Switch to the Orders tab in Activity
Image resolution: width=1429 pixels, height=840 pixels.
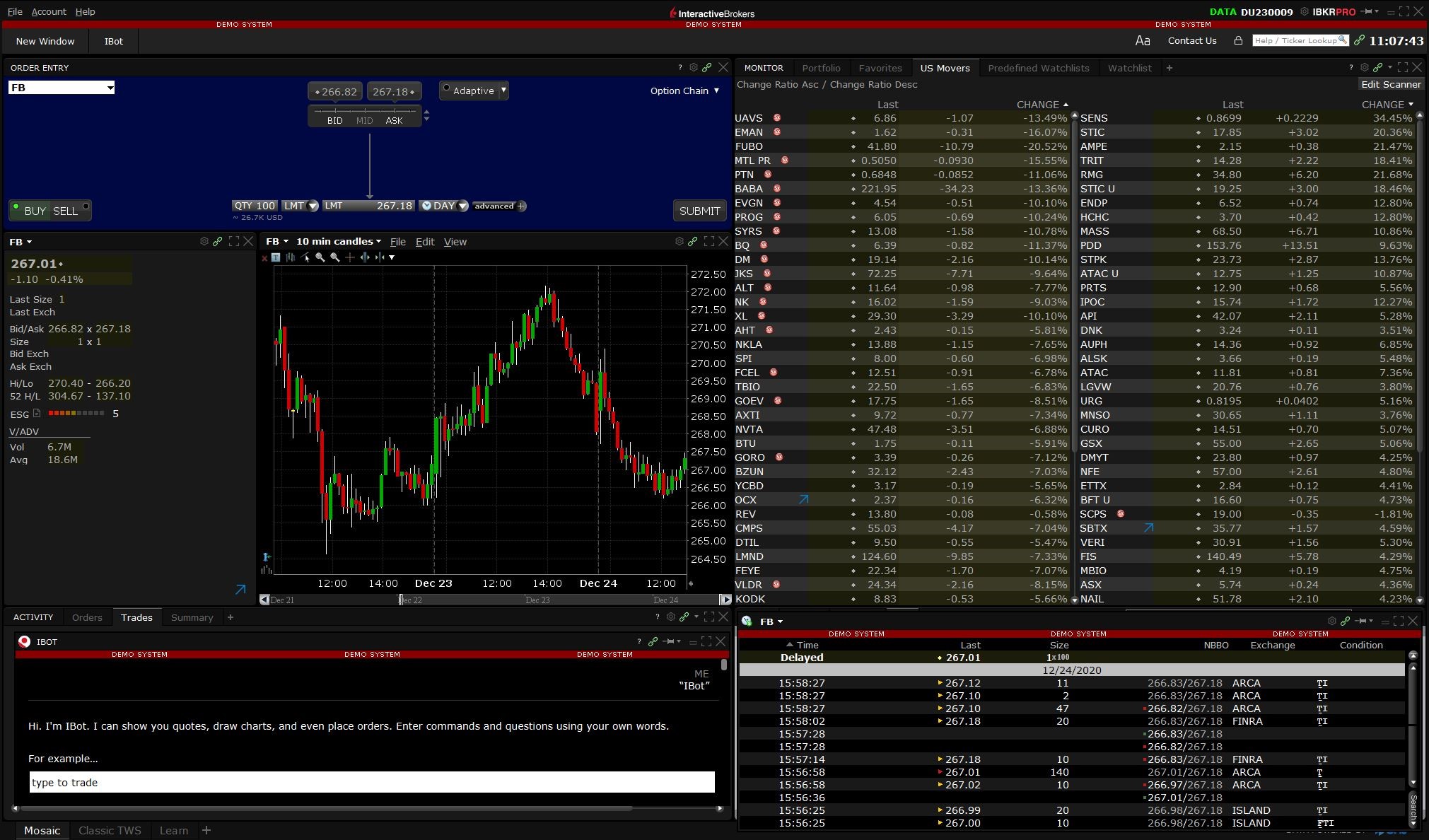[87, 617]
